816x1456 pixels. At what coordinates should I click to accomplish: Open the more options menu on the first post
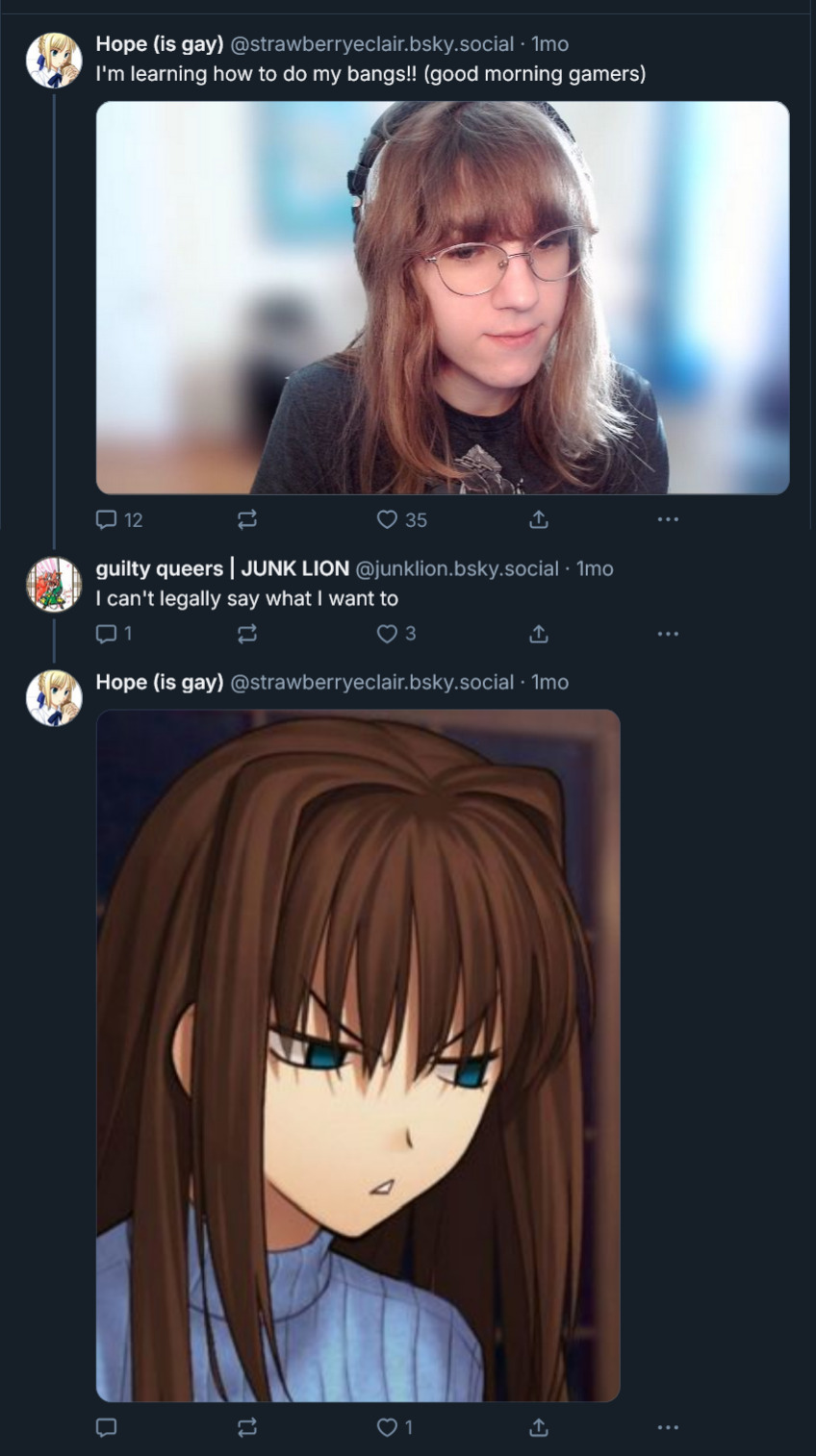(668, 519)
